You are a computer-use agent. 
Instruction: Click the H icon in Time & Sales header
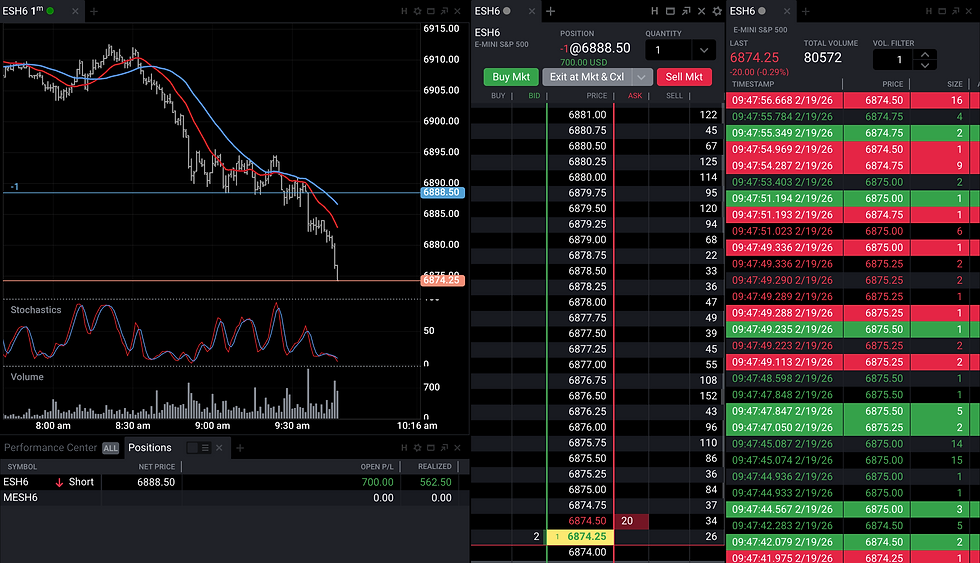pos(929,11)
